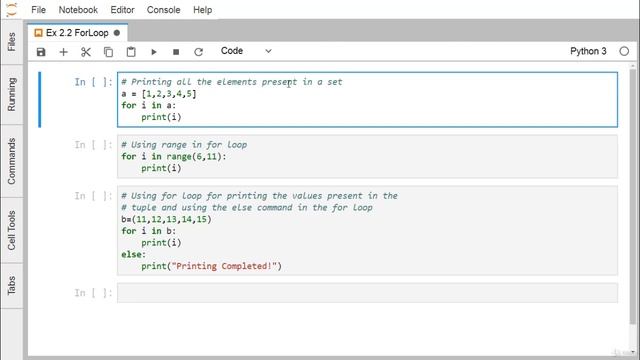640x360 pixels.
Task: Open the File menu
Action: point(38,10)
